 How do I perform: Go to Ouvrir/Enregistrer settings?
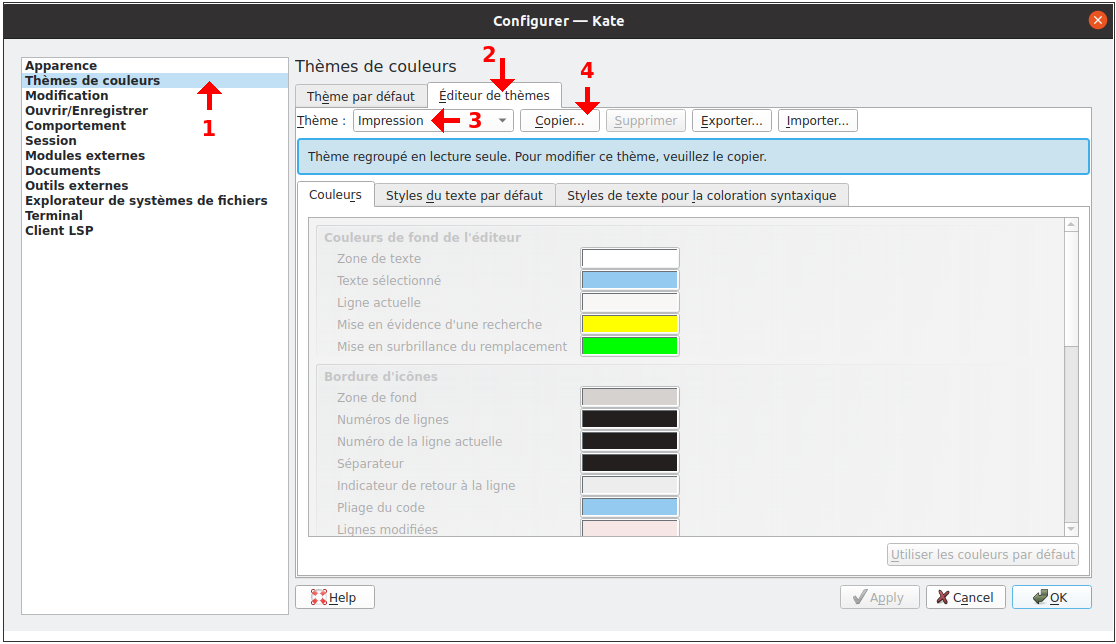[154, 110]
